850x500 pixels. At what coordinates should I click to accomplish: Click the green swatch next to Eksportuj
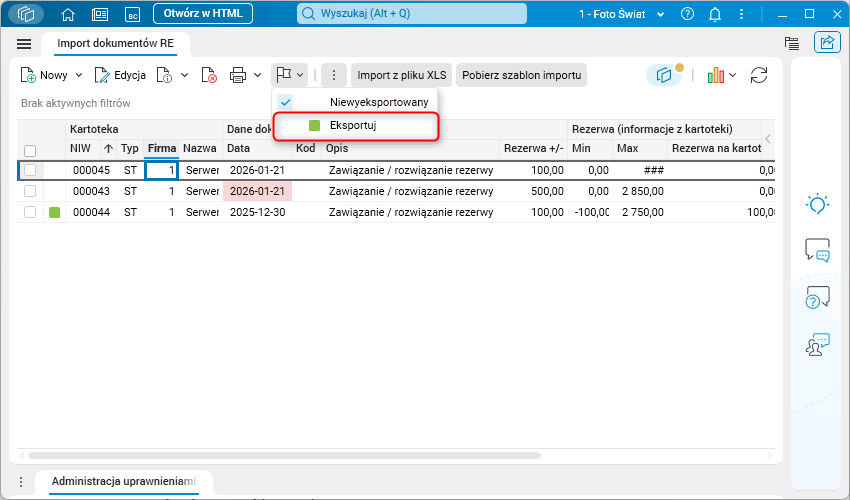click(x=314, y=126)
